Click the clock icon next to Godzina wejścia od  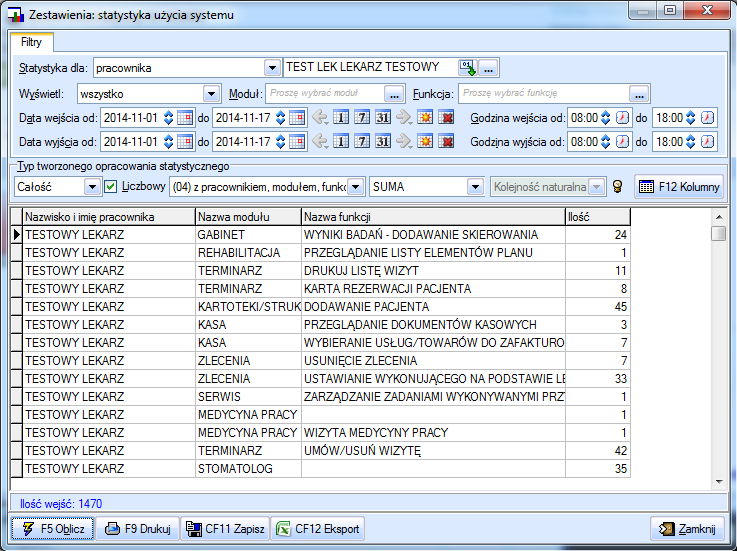622,117
